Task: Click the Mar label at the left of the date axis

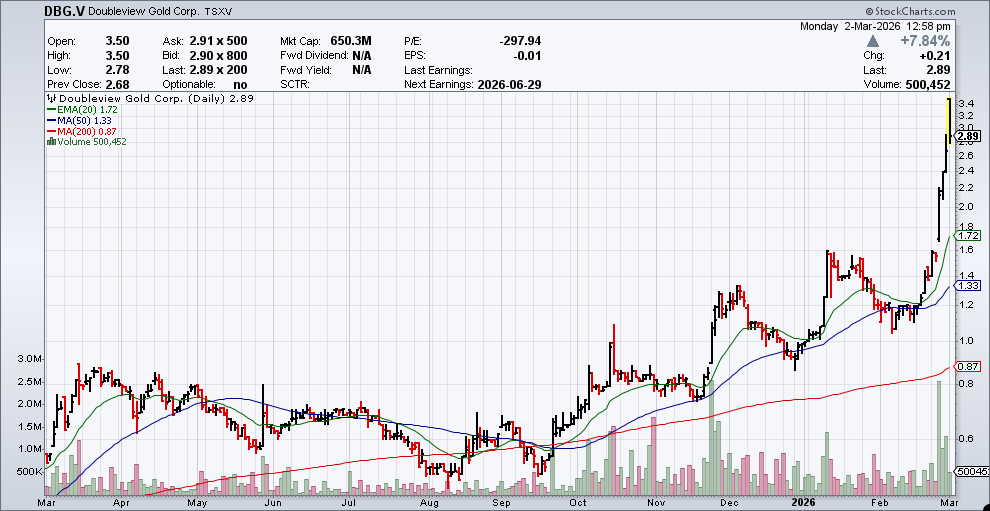Action: click(x=47, y=503)
